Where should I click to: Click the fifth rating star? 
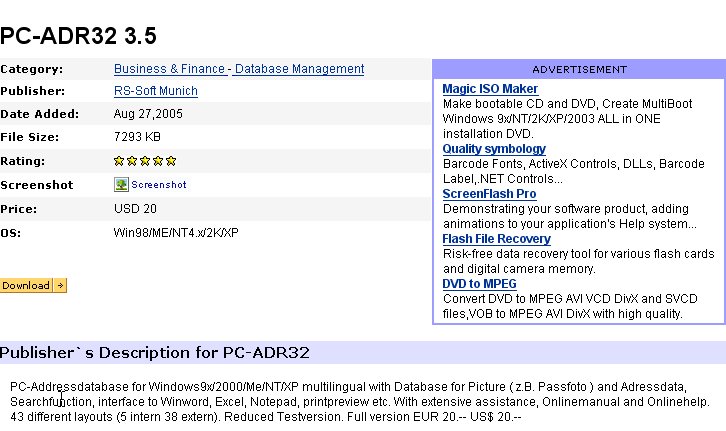(x=171, y=160)
